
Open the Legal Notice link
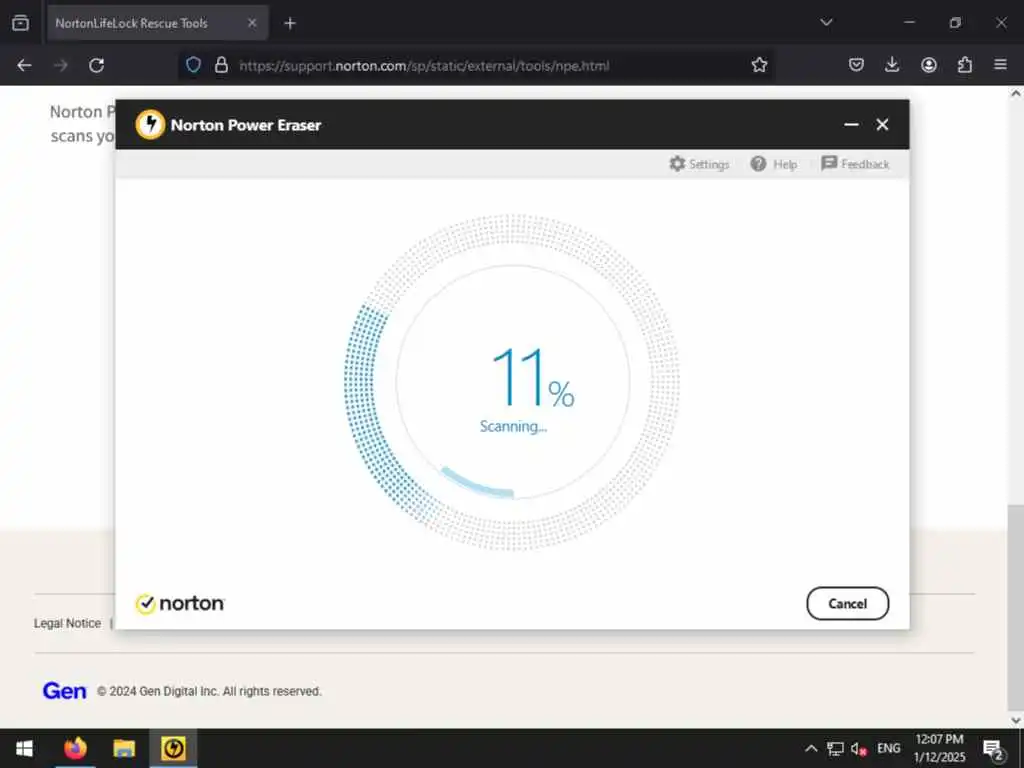[67, 624]
